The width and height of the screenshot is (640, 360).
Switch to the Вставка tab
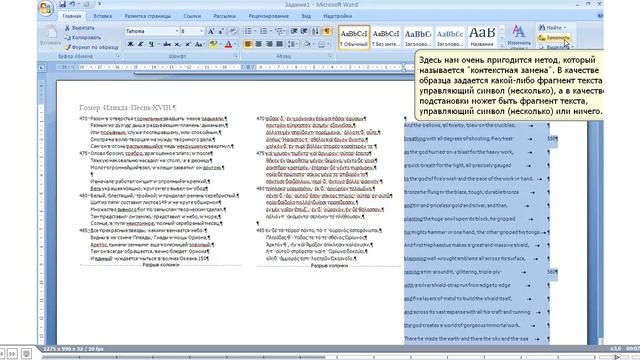coord(102,16)
